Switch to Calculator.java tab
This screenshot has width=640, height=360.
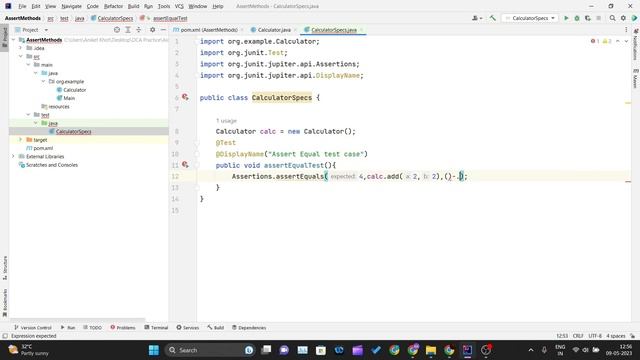pos(274,30)
